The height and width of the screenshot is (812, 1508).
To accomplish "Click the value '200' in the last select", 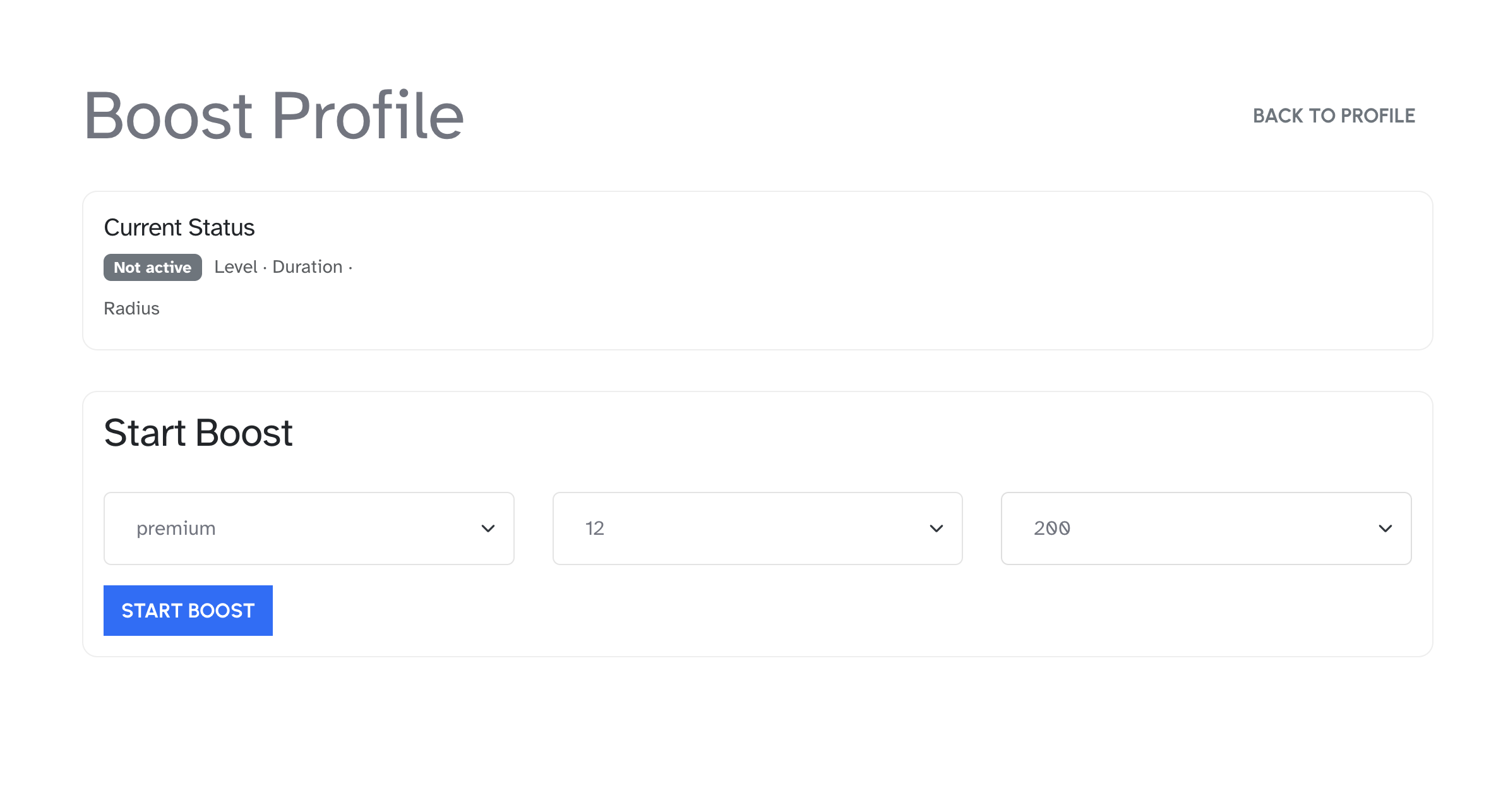I will tap(1052, 528).
